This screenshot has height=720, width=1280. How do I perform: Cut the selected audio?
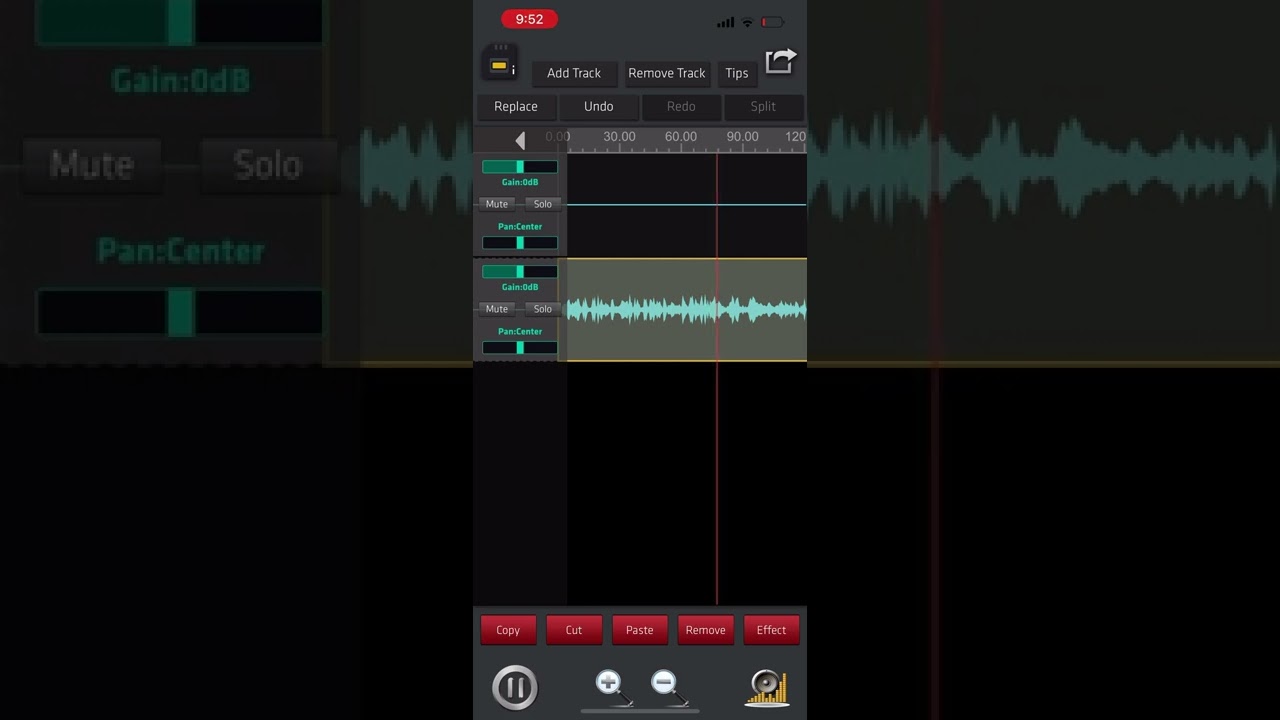click(x=574, y=630)
